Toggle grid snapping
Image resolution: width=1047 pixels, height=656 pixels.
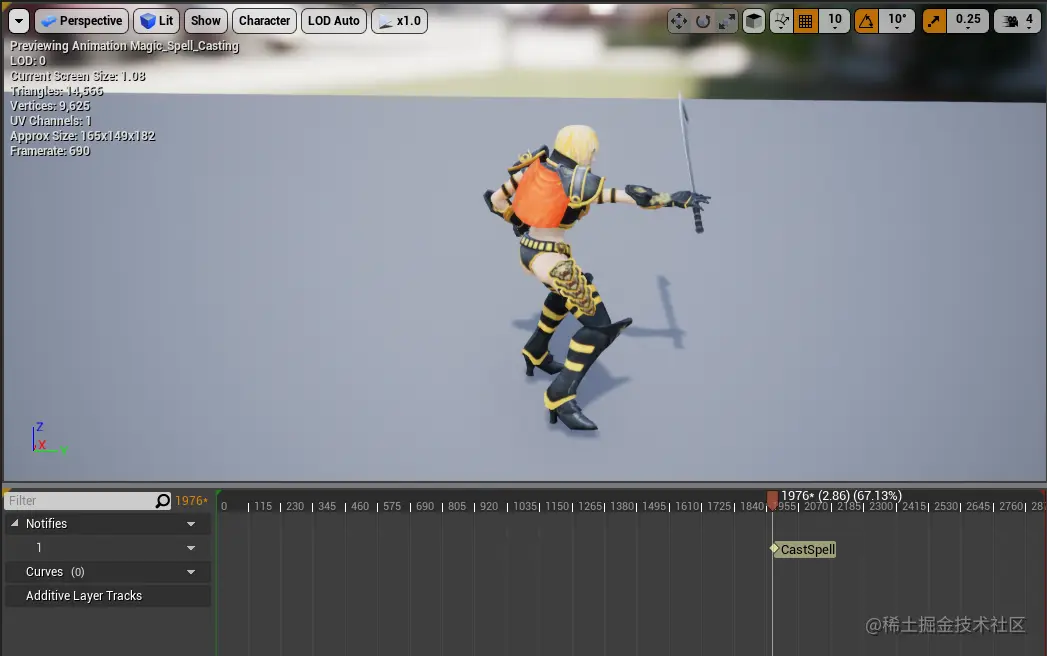click(x=806, y=21)
